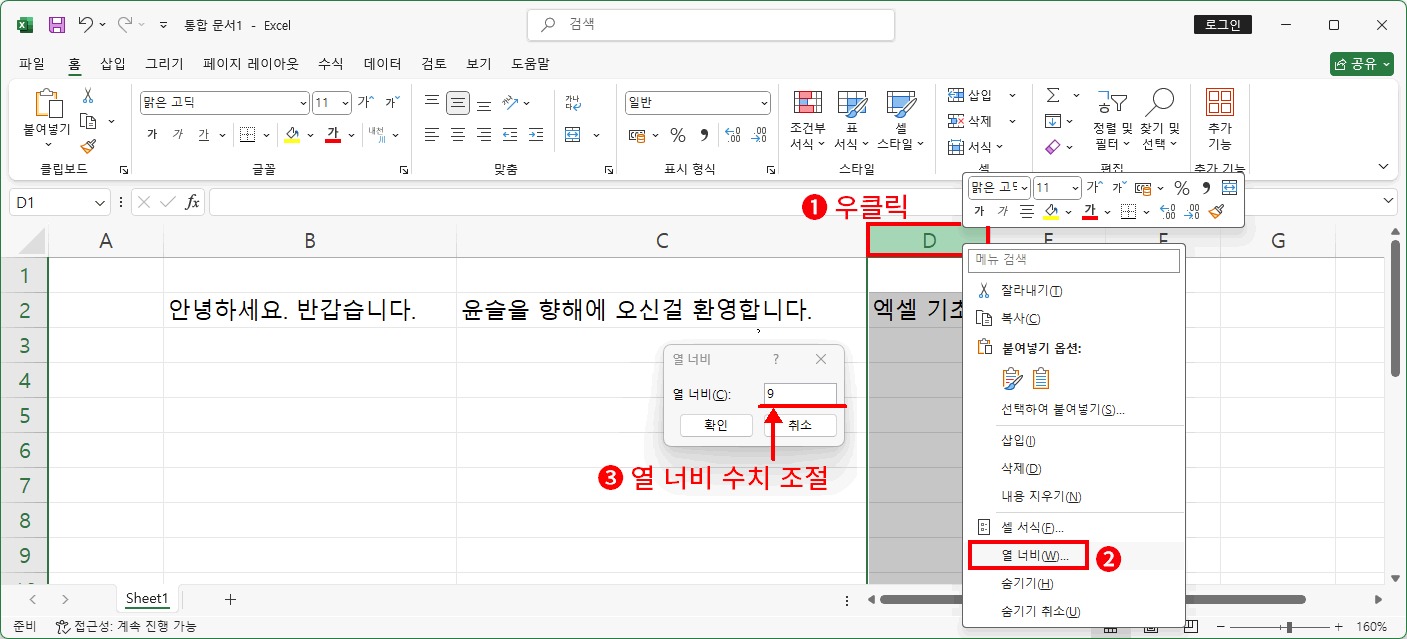
Task: Click the green 공유 share button
Action: coord(1362,64)
